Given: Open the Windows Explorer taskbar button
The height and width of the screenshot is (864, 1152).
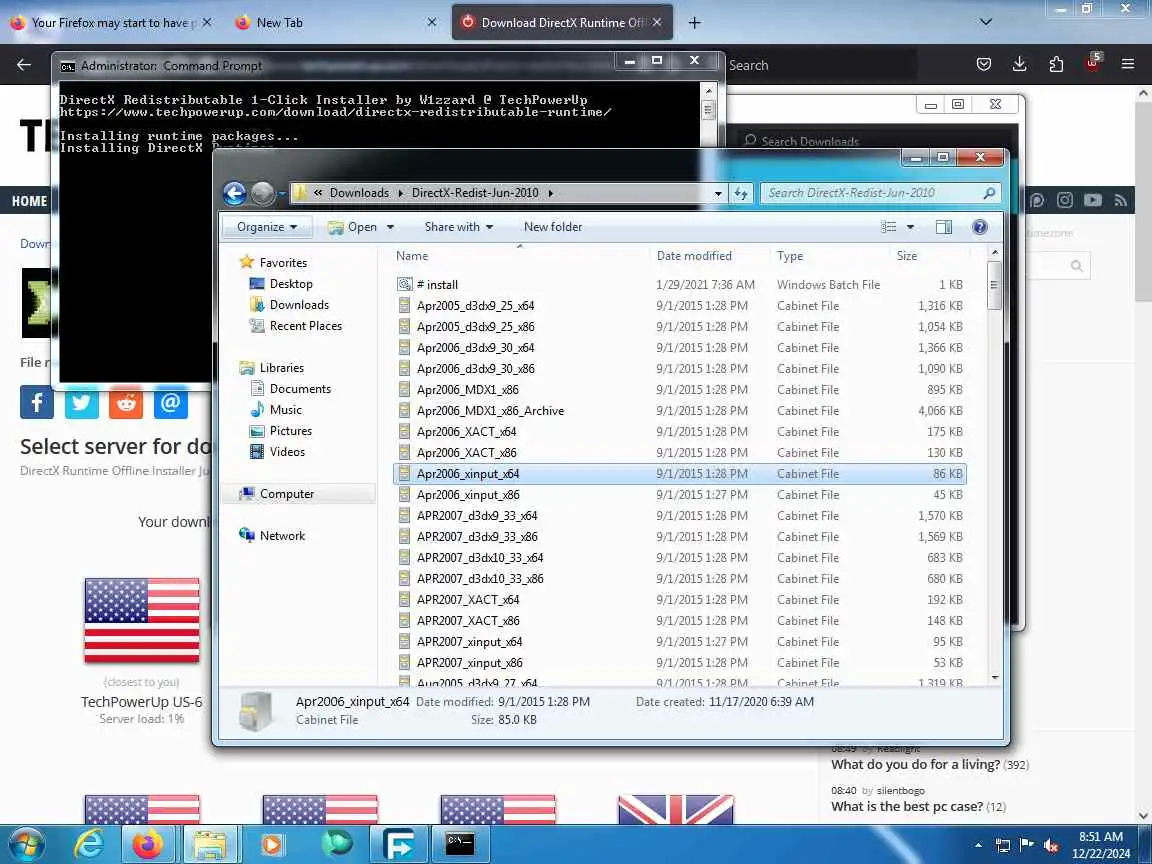Looking at the screenshot, I should [x=209, y=844].
